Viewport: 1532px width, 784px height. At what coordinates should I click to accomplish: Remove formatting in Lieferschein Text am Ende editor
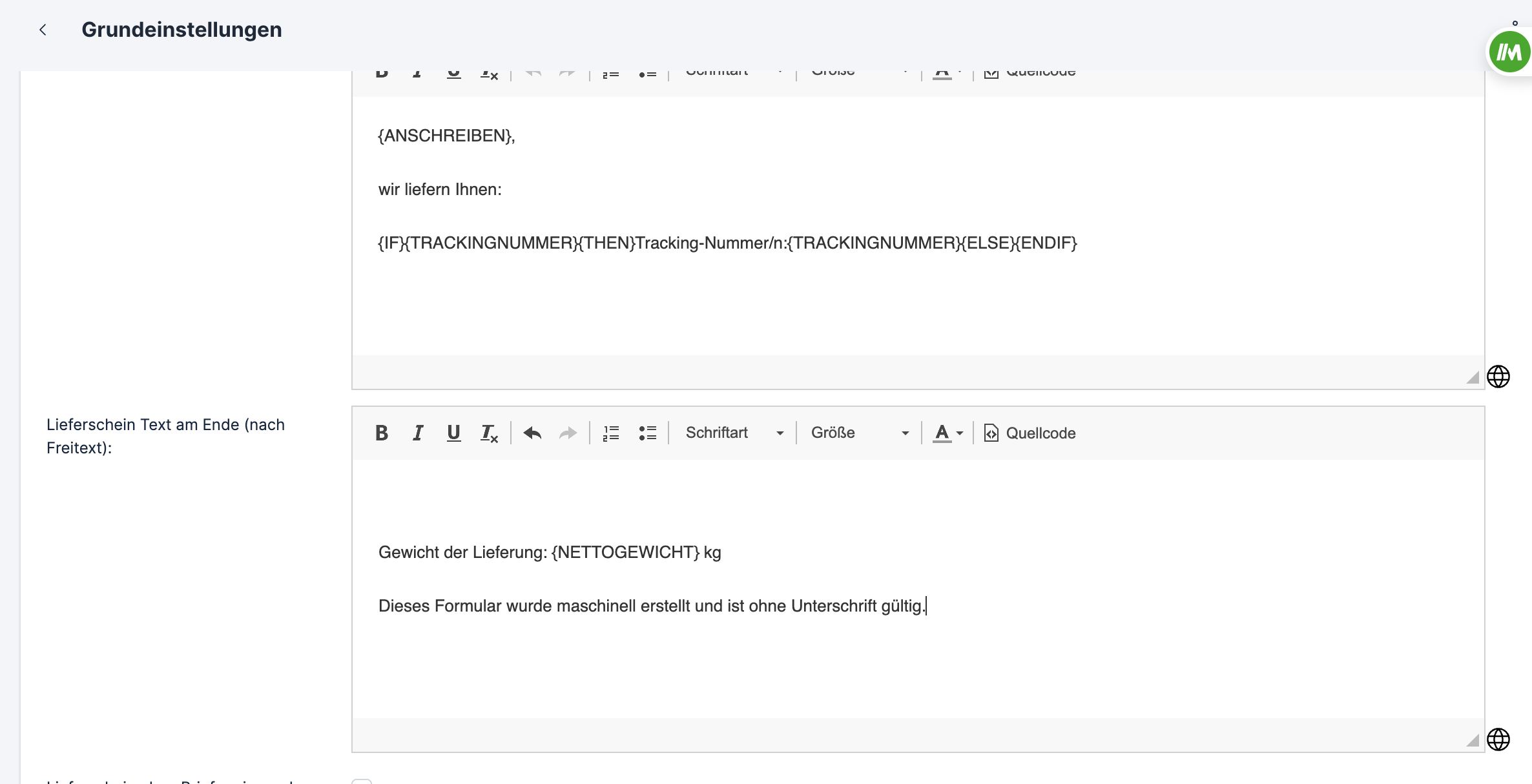[x=489, y=433]
